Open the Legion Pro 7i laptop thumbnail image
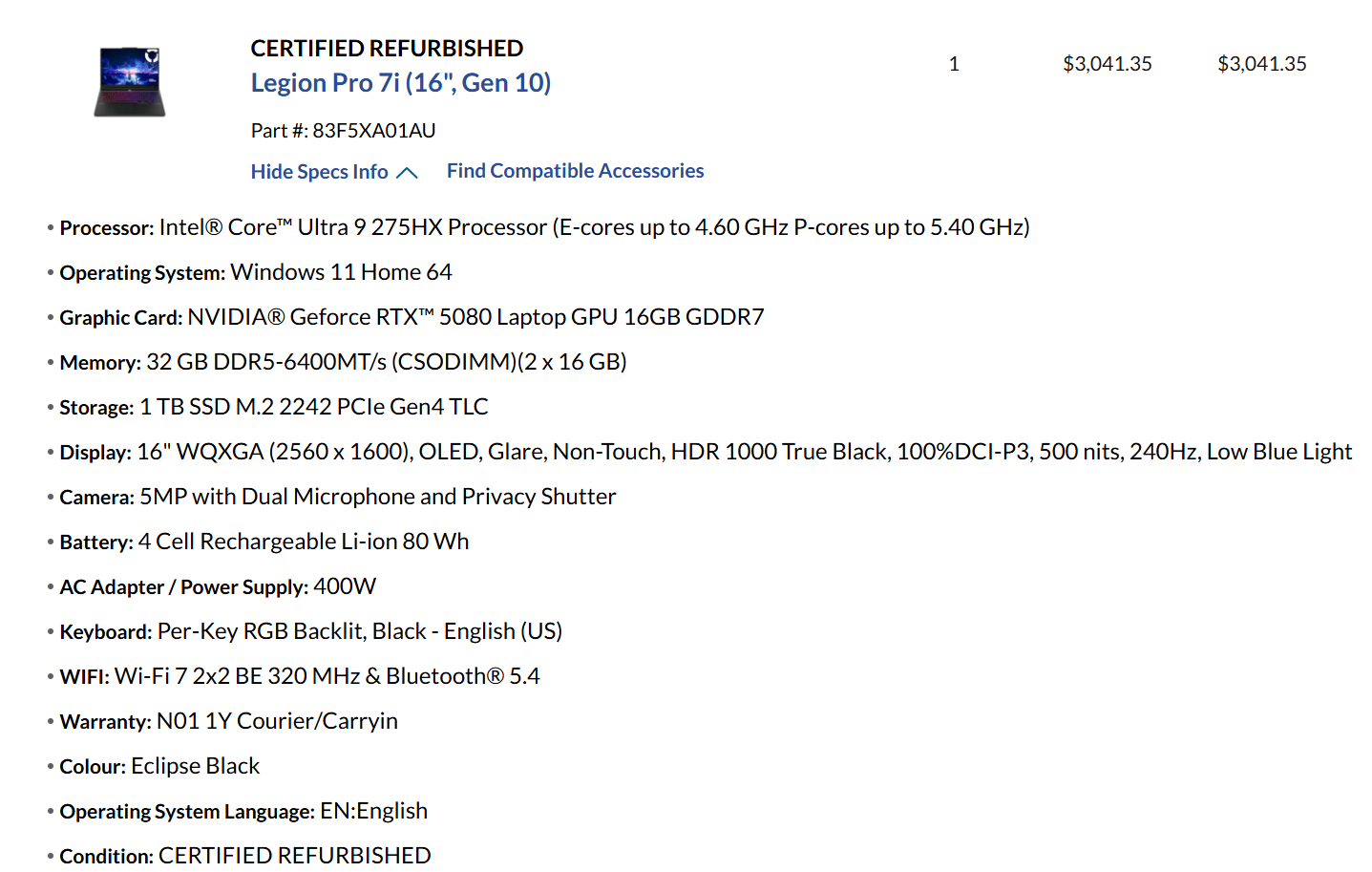 (x=130, y=82)
